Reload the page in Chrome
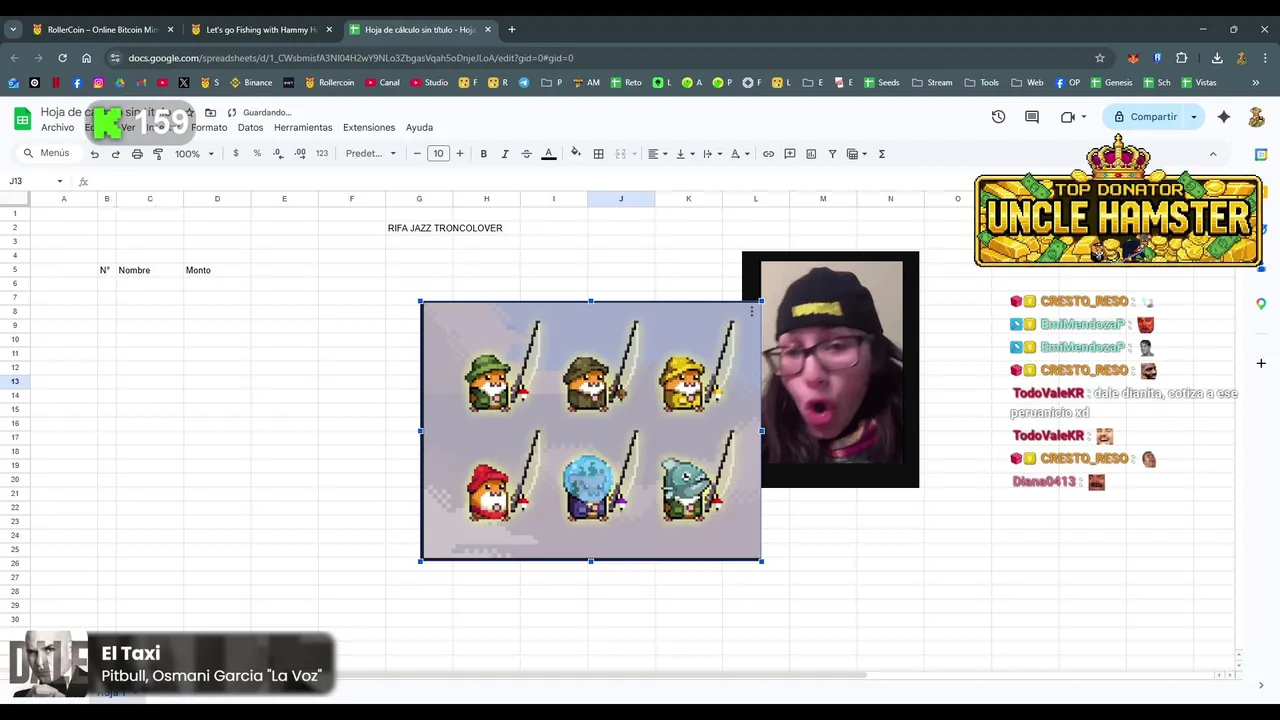The image size is (1280, 720). [x=62, y=58]
